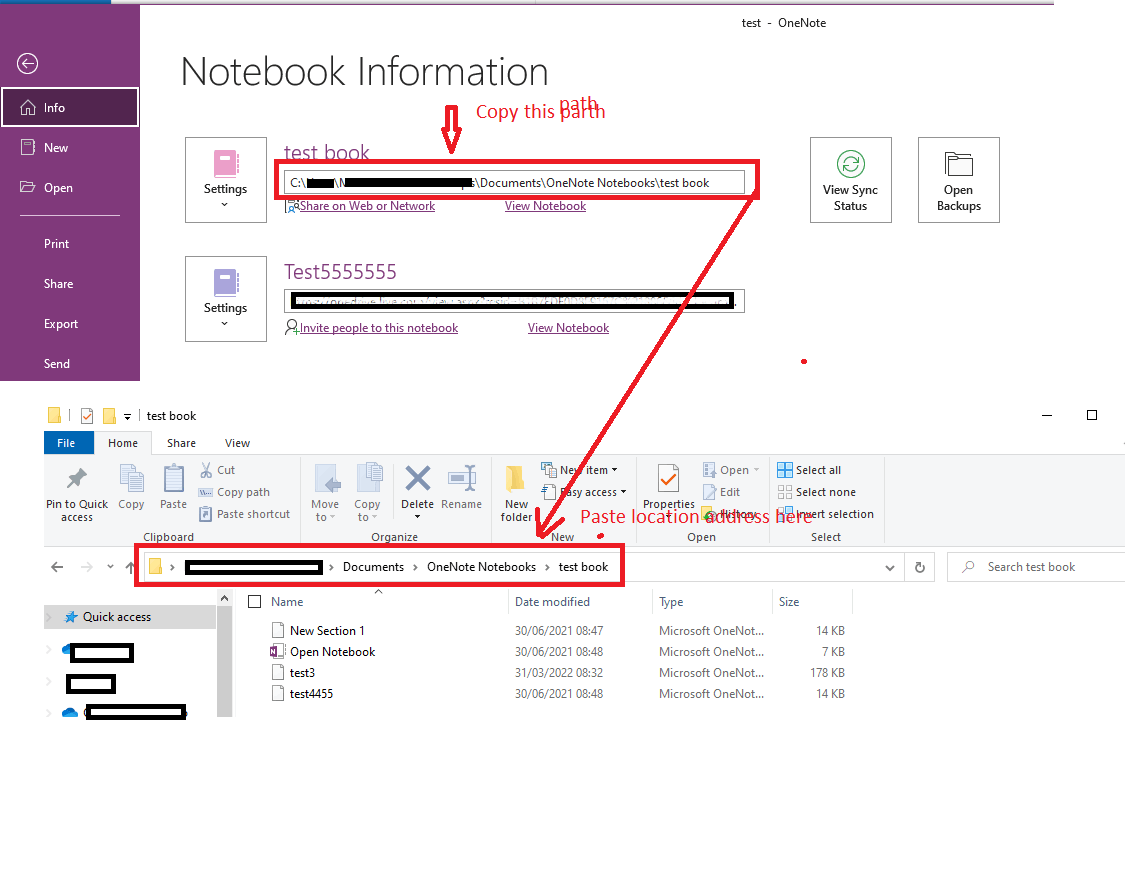The height and width of the screenshot is (878, 1148).
Task: Select the test3 file
Action: click(302, 673)
